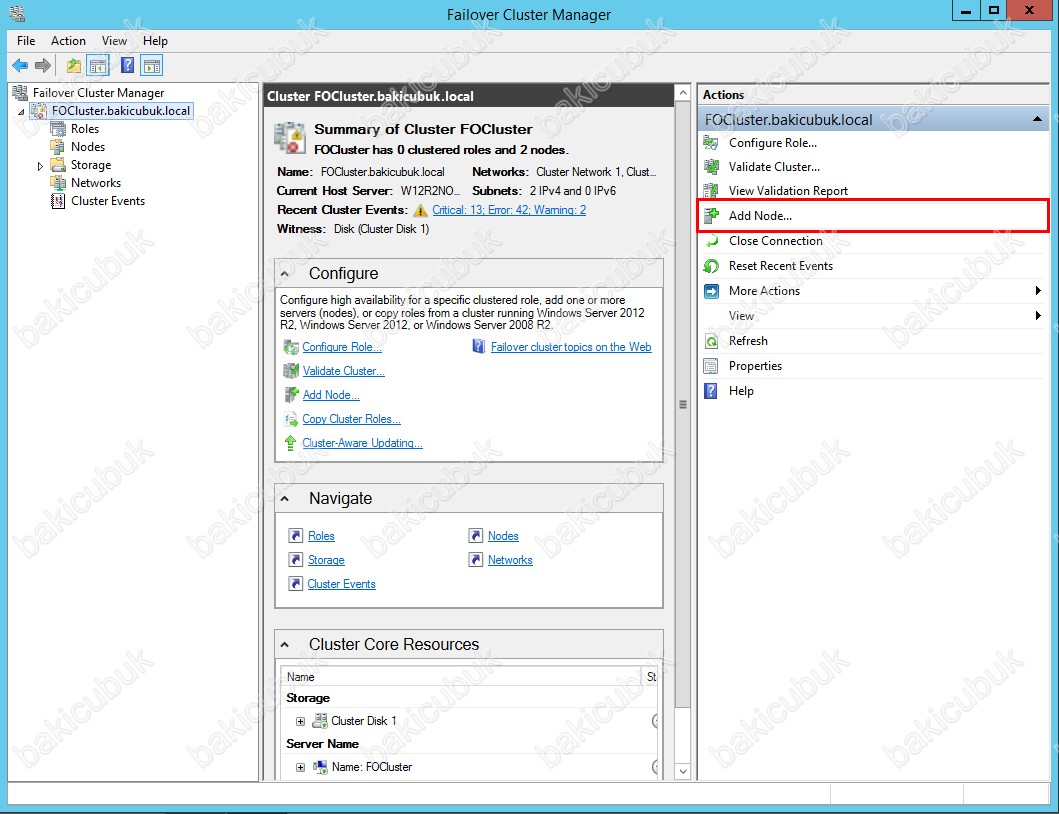The height and width of the screenshot is (814, 1059).
Task: Go to Networks via Navigate link
Action: [x=510, y=560]
